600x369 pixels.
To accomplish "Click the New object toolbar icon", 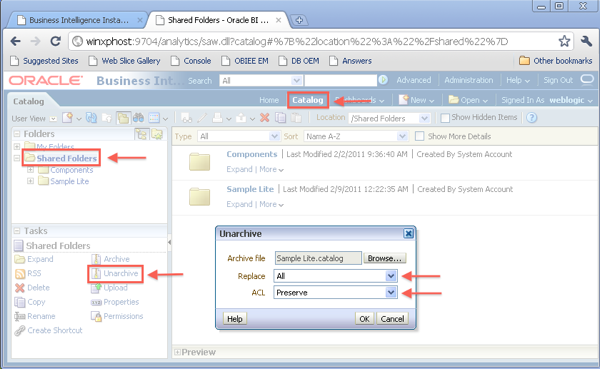I will pos(68,118).
